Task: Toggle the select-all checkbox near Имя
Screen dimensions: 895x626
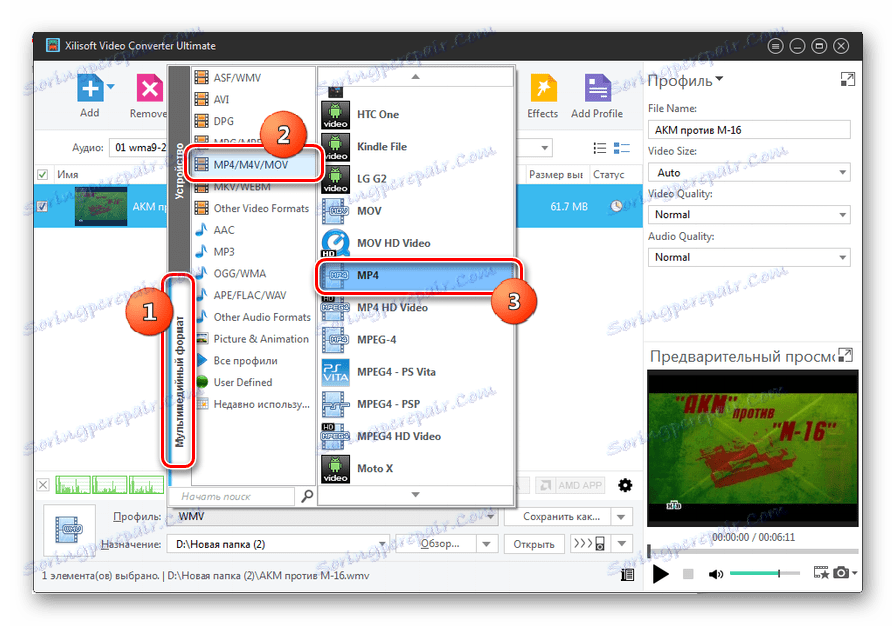Action: click(42, 175)
